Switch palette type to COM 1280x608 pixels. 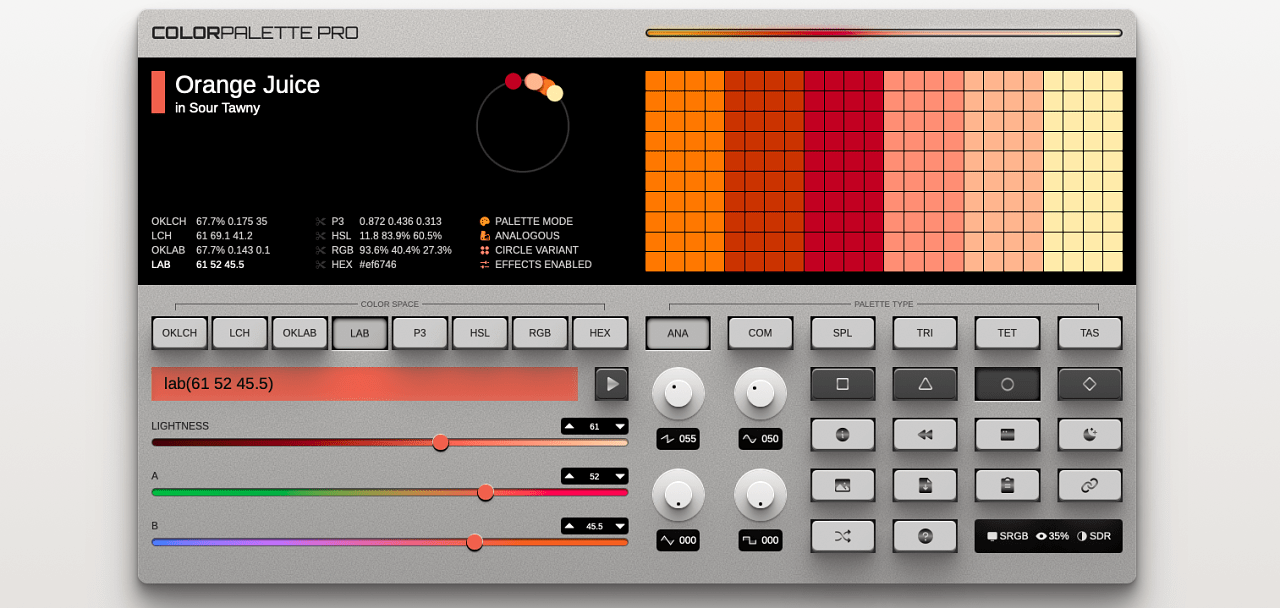click(760, 333)
